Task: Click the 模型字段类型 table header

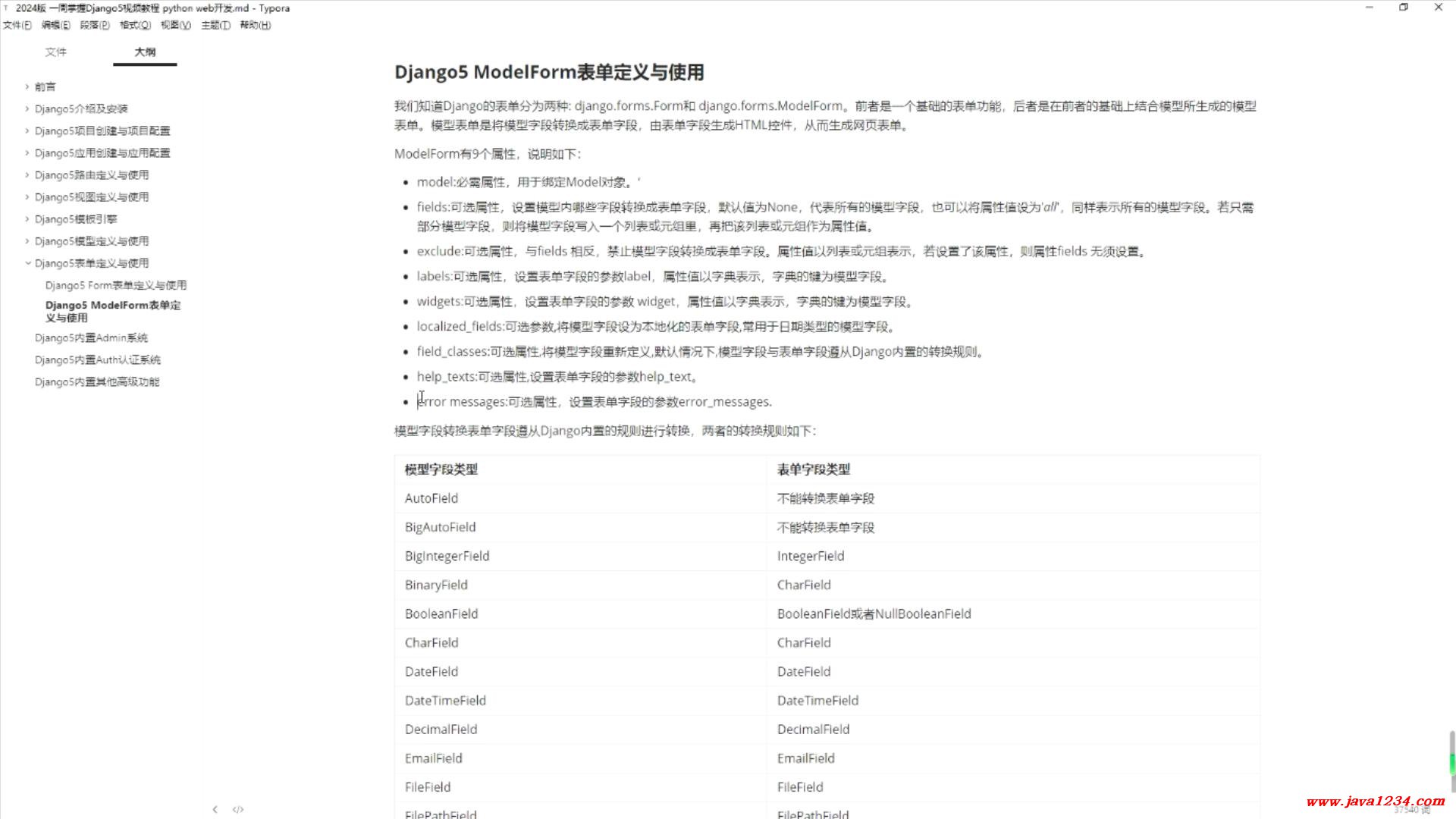Action: [441, 469]
